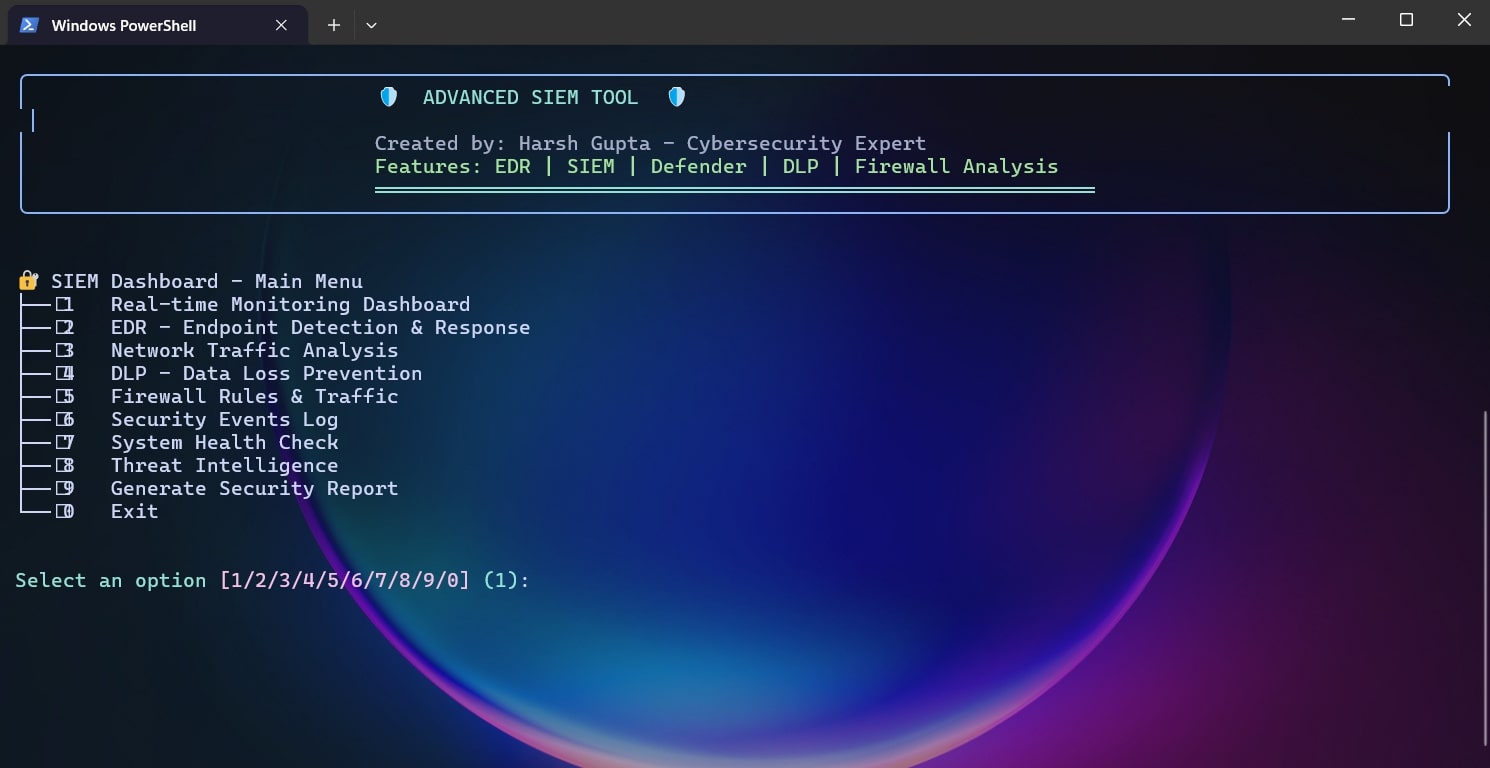
Task: Click the Generate Security Report numbered icon
Action: (x=65, y=488)
